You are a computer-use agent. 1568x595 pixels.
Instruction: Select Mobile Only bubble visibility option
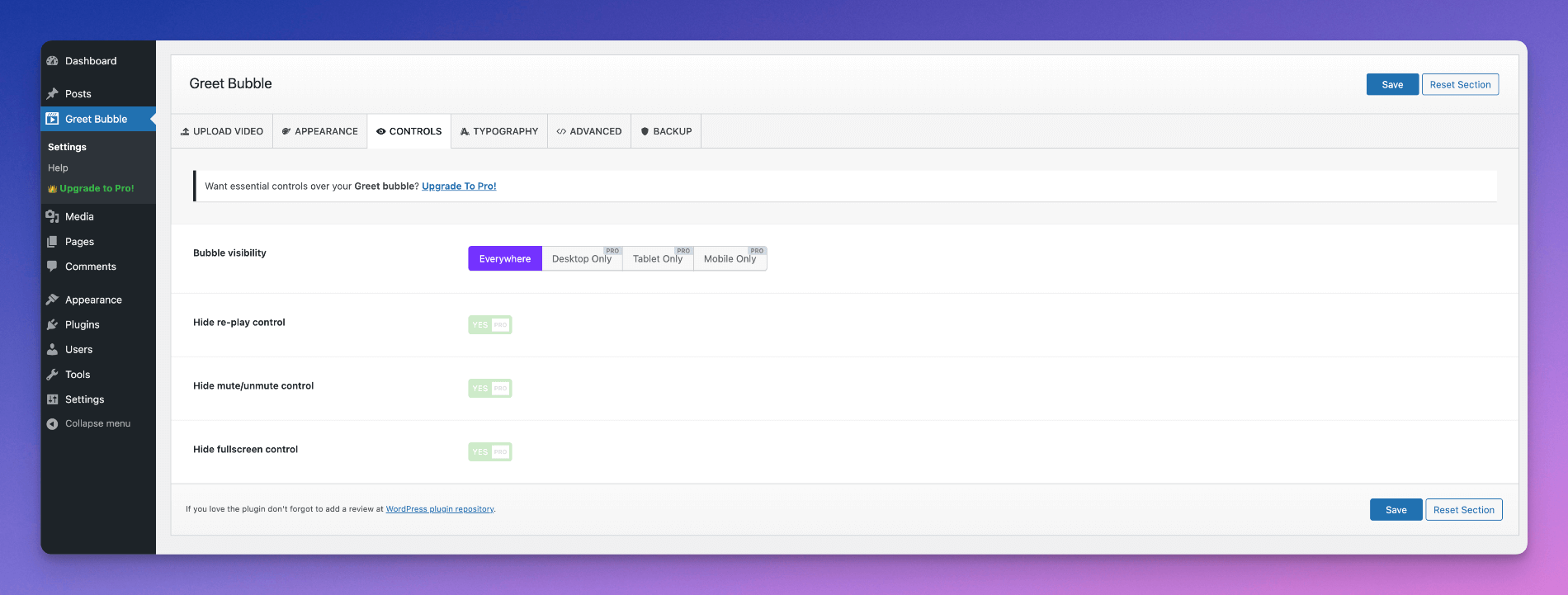click(x=730, y=258)
